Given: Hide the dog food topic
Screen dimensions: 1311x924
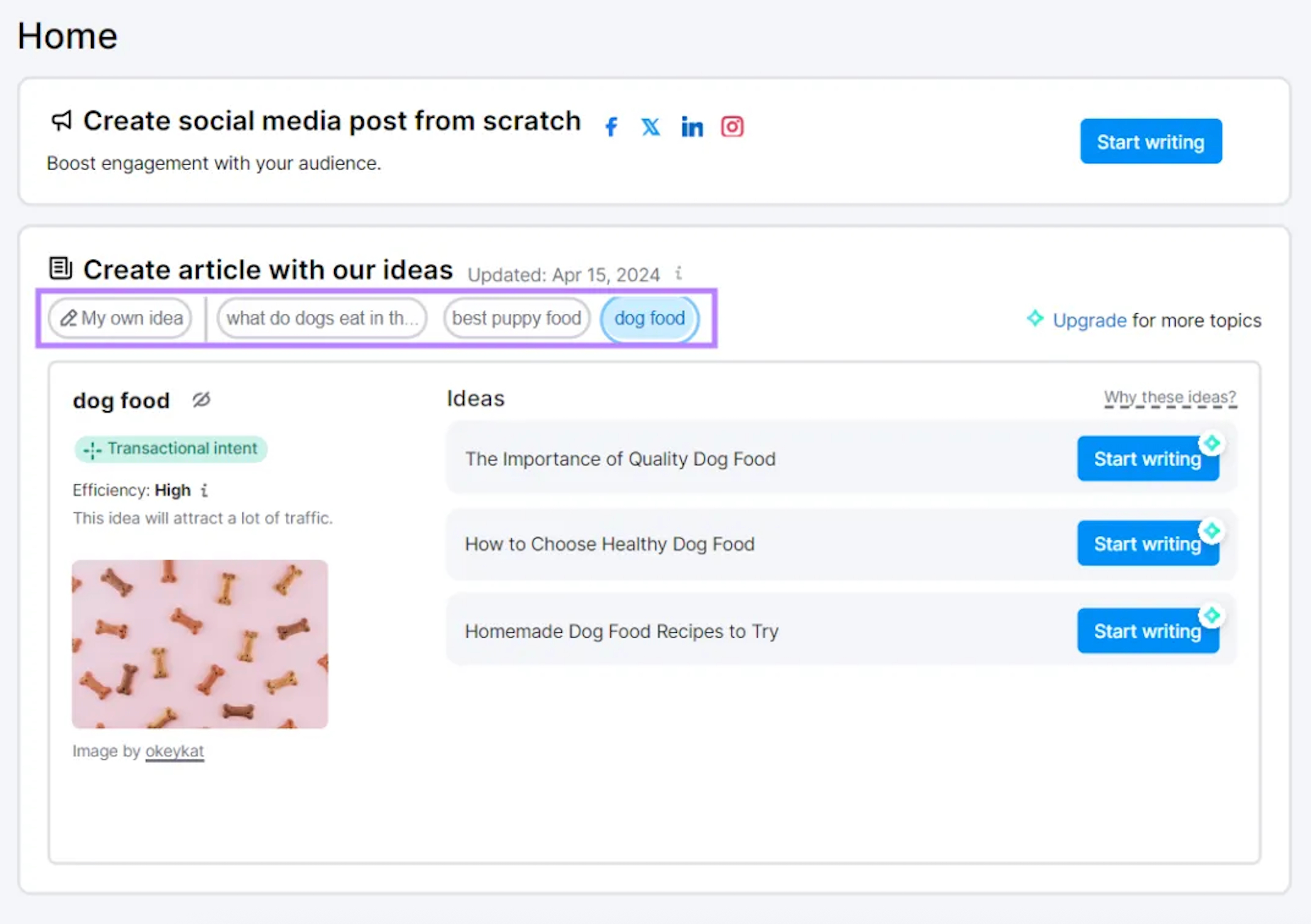Looking at the screenshot, I should tap(201, 400).
